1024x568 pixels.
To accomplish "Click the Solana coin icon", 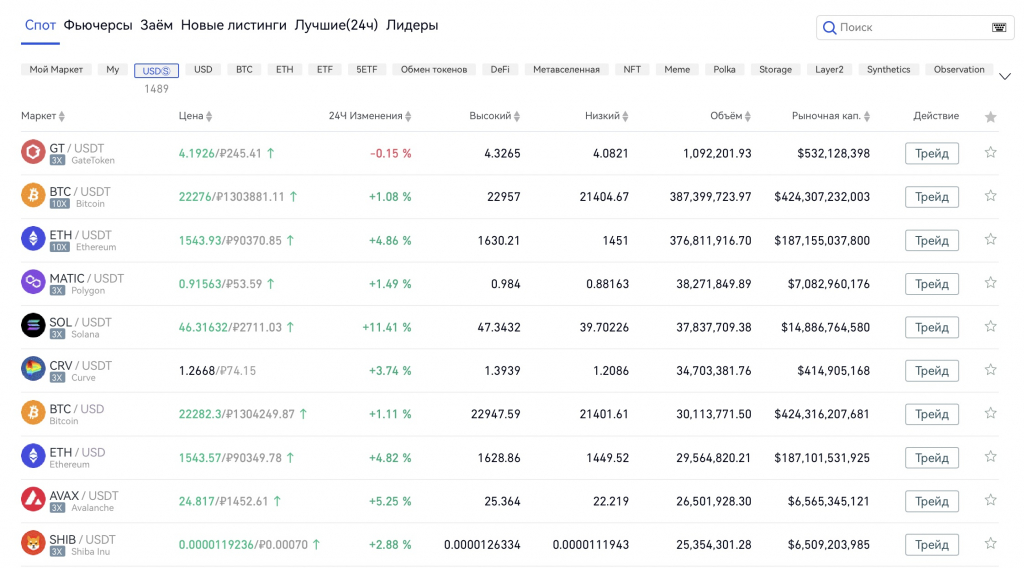I will 33,325.
